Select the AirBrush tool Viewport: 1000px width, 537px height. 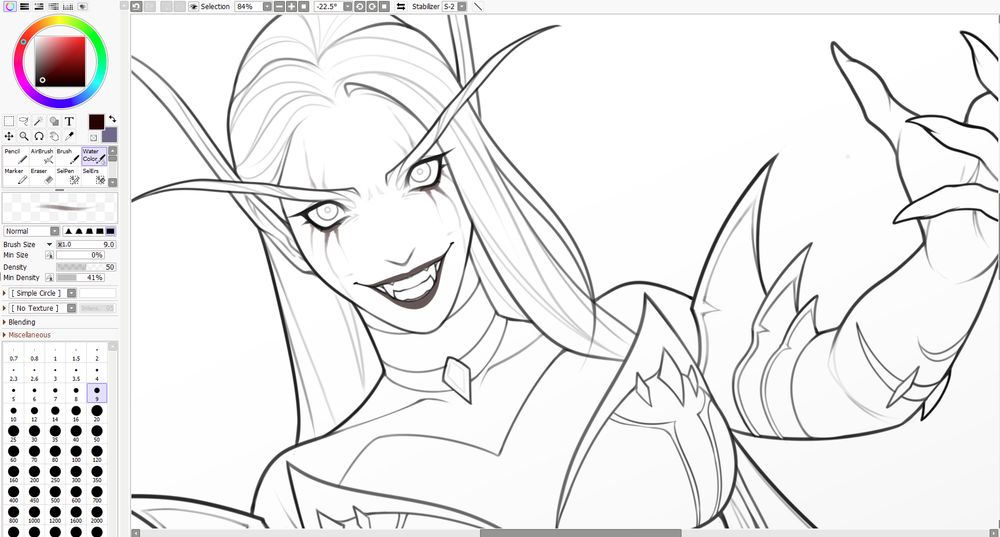click(x=42, y=156)
